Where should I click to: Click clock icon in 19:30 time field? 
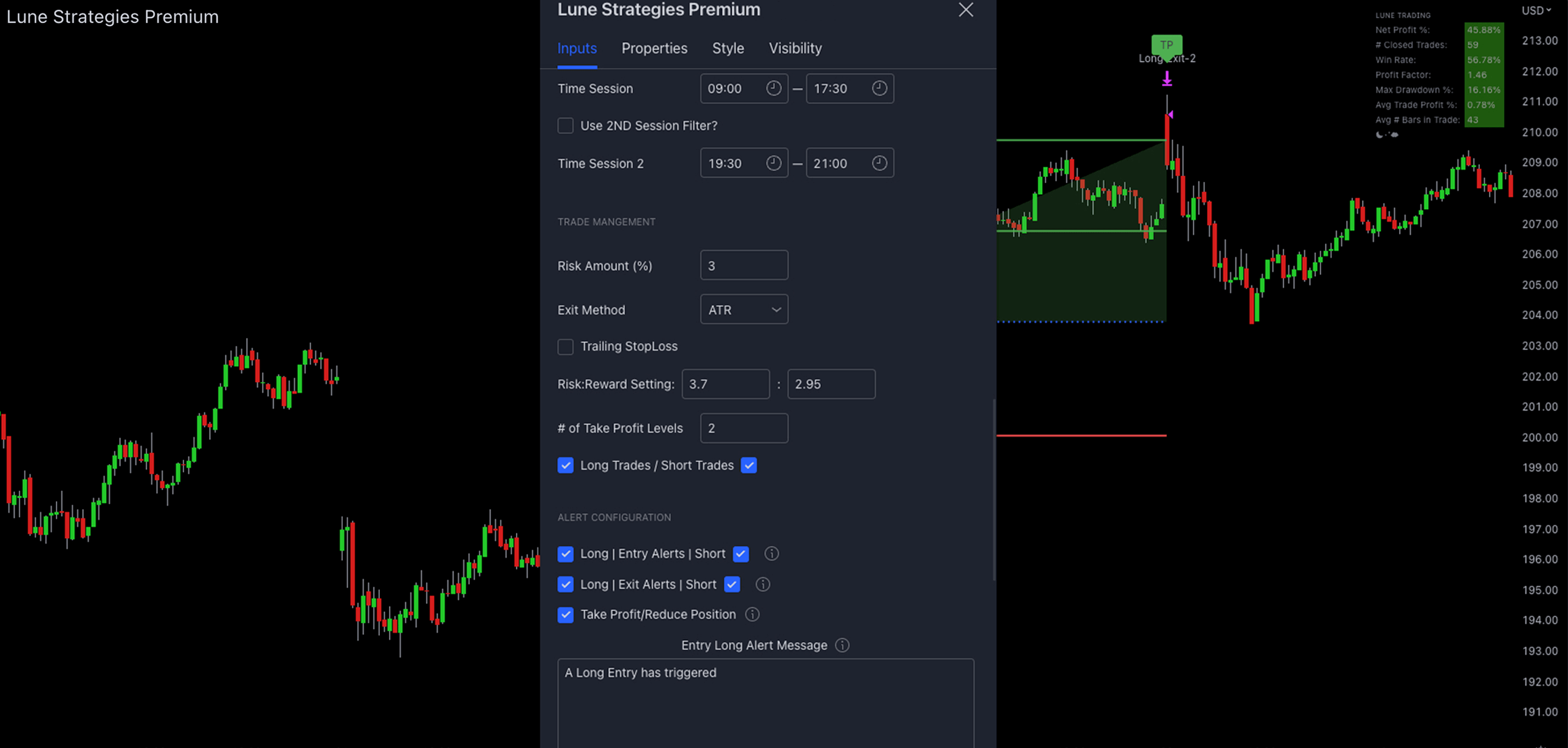773,163
